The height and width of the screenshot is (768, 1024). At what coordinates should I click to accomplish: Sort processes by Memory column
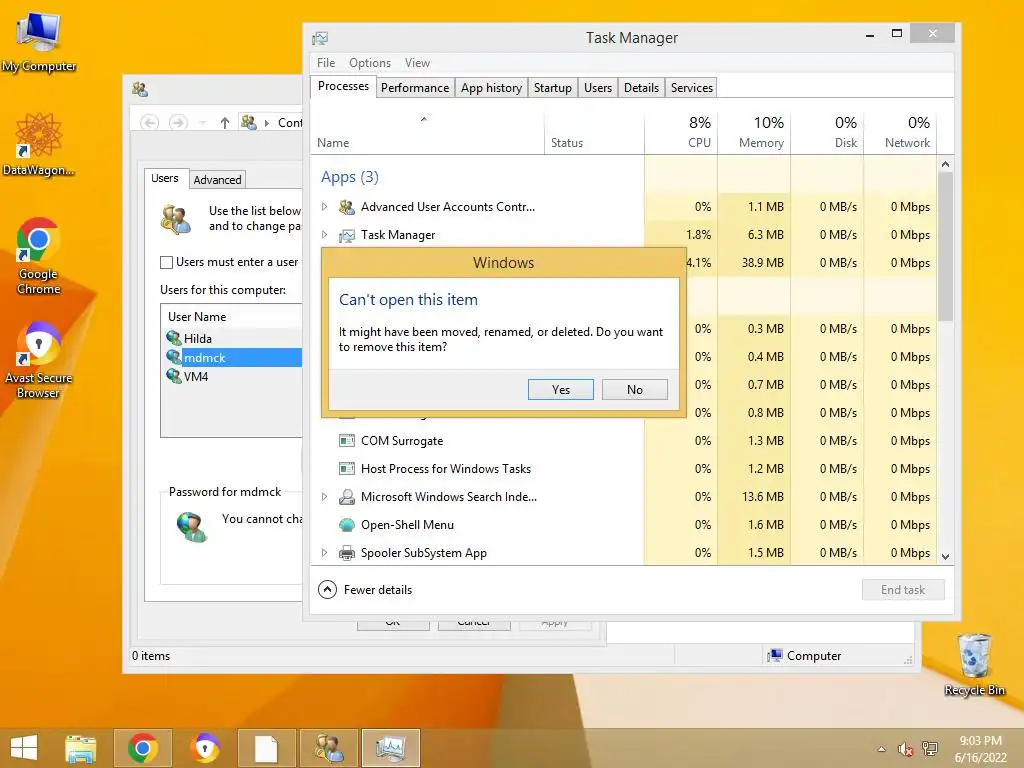click(x=754, y=133)
